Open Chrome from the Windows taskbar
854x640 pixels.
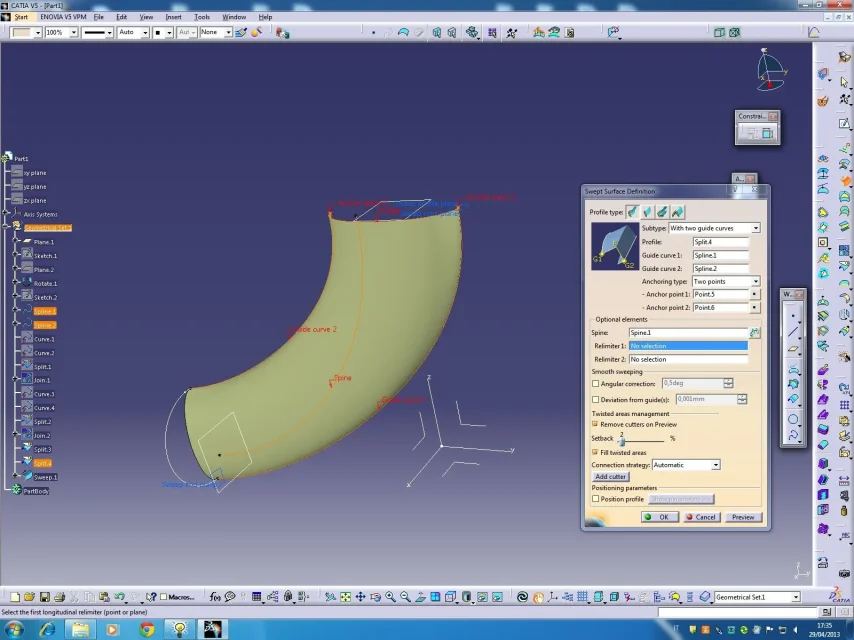pos(147,630)
